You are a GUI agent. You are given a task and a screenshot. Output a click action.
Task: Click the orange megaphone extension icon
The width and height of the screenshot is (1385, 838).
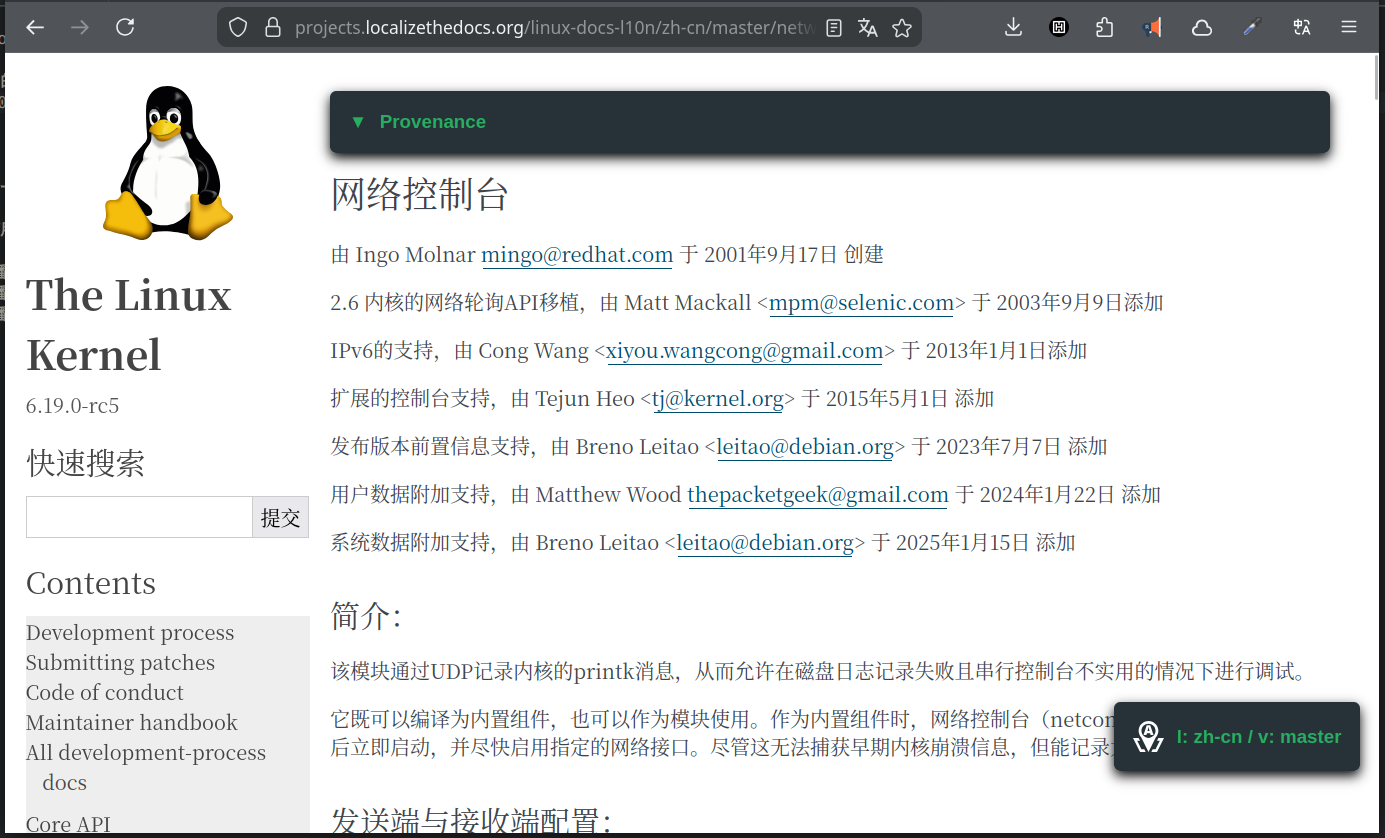(x=1151, y=27)
